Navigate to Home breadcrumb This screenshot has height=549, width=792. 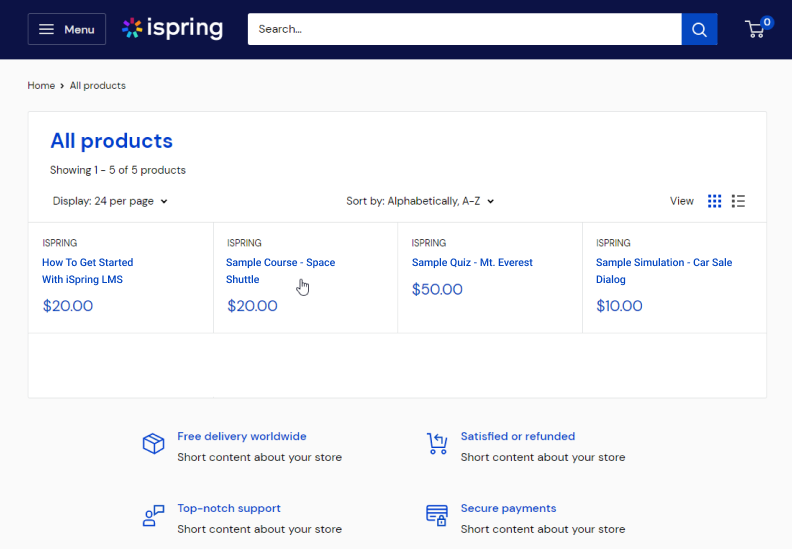pyautogui.click(x=41, y=85)
